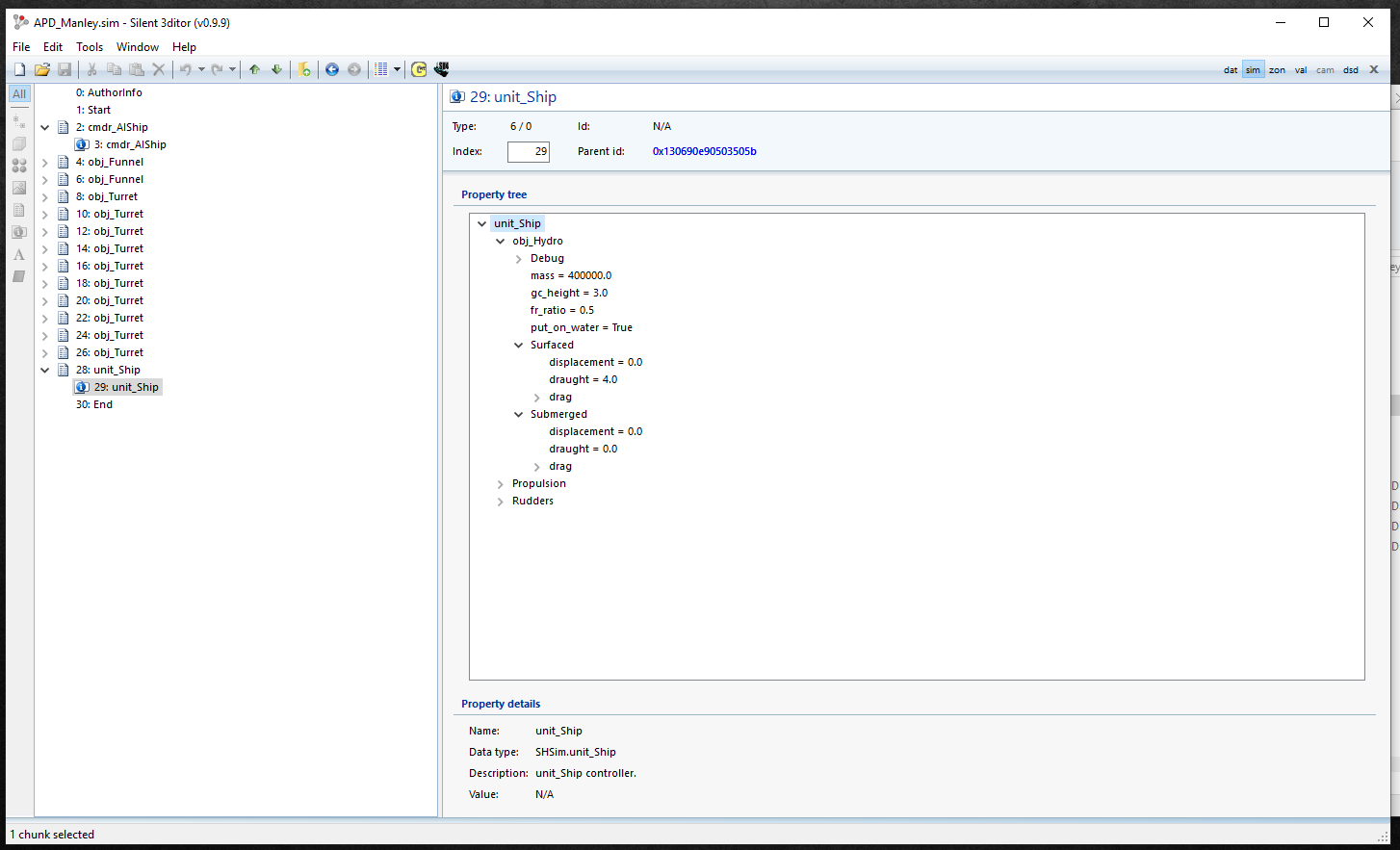Open the Help menu
This screenshot has height=850, width=1400.
click(x=184, y=46)
